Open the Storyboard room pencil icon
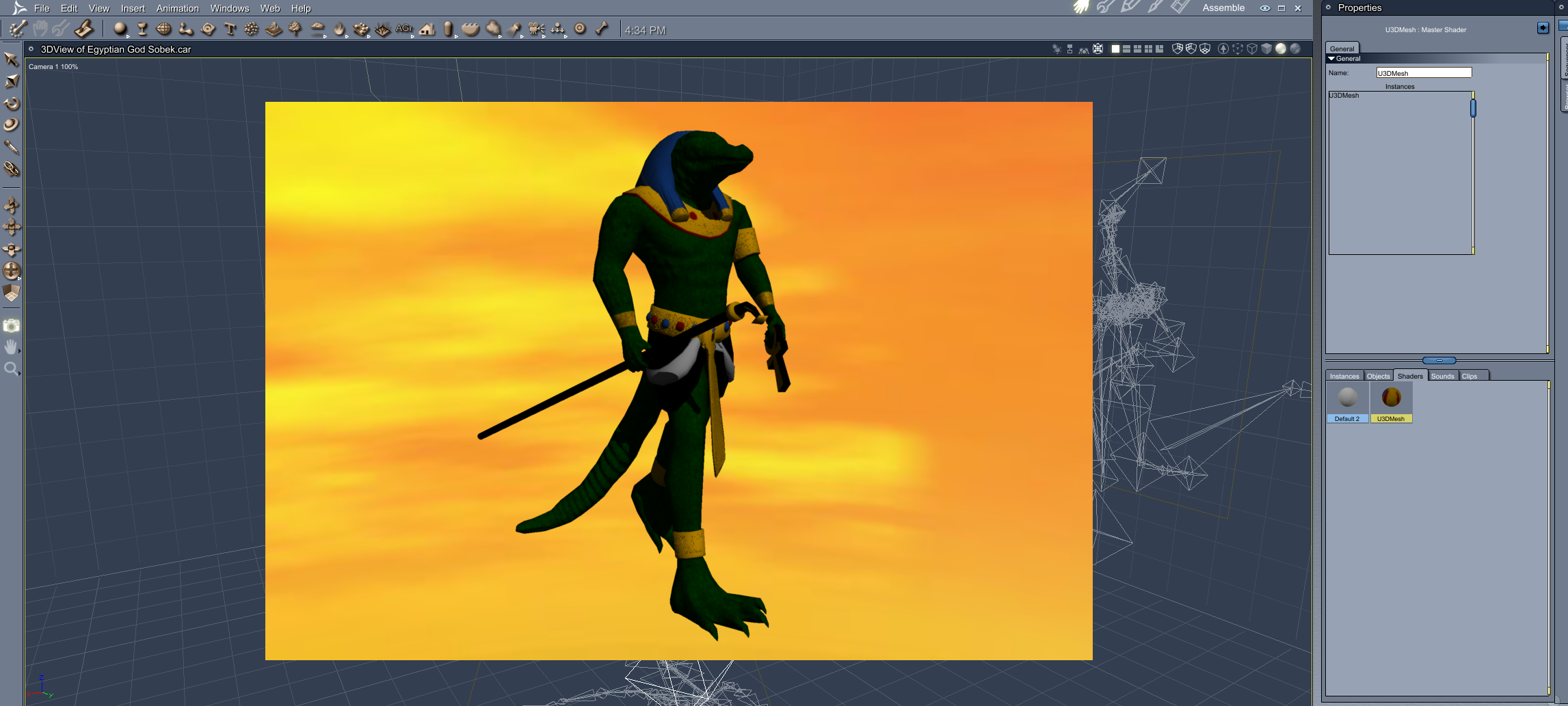 pyautogui.click(x=1130, y=8)
